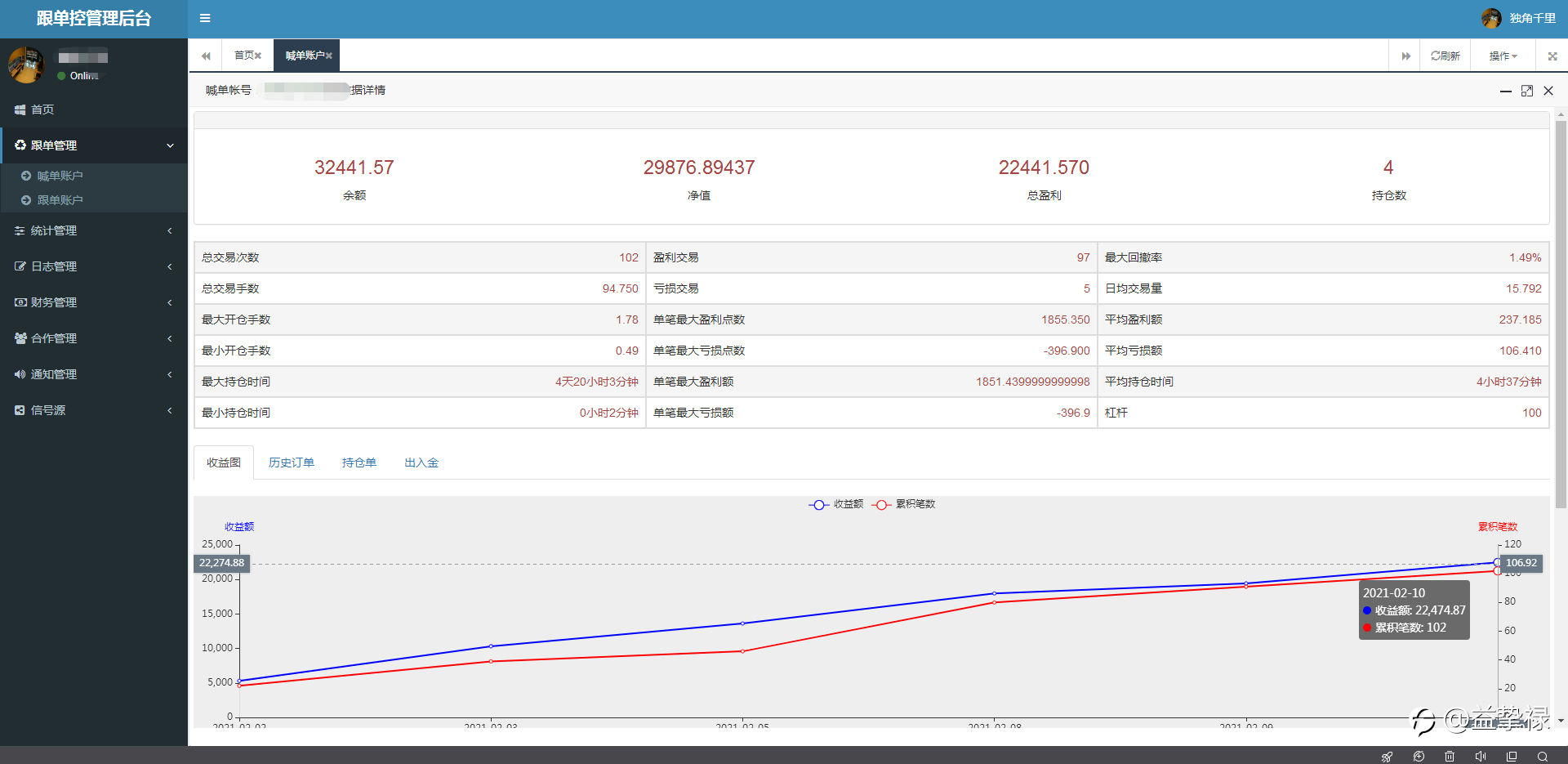Open the 操作 dropdown menu
Viewport: 1568px width, 764px height.
click(x=1503, y=56)
